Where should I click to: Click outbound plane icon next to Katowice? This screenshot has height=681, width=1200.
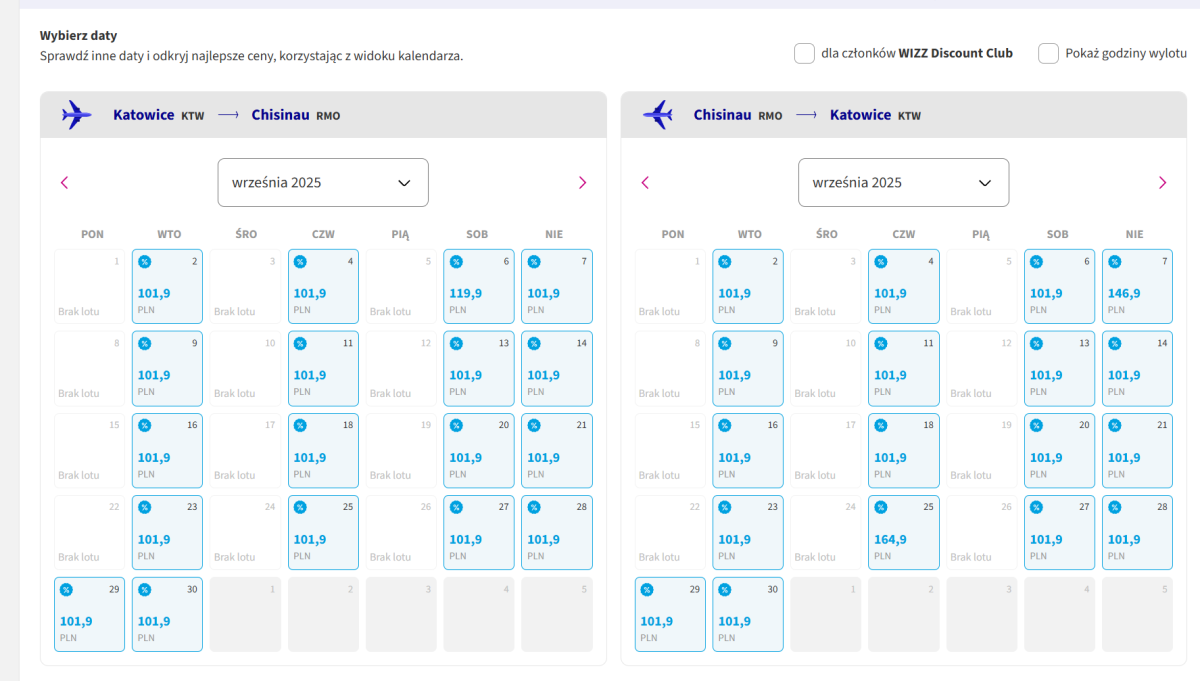(x=76, y=115)
